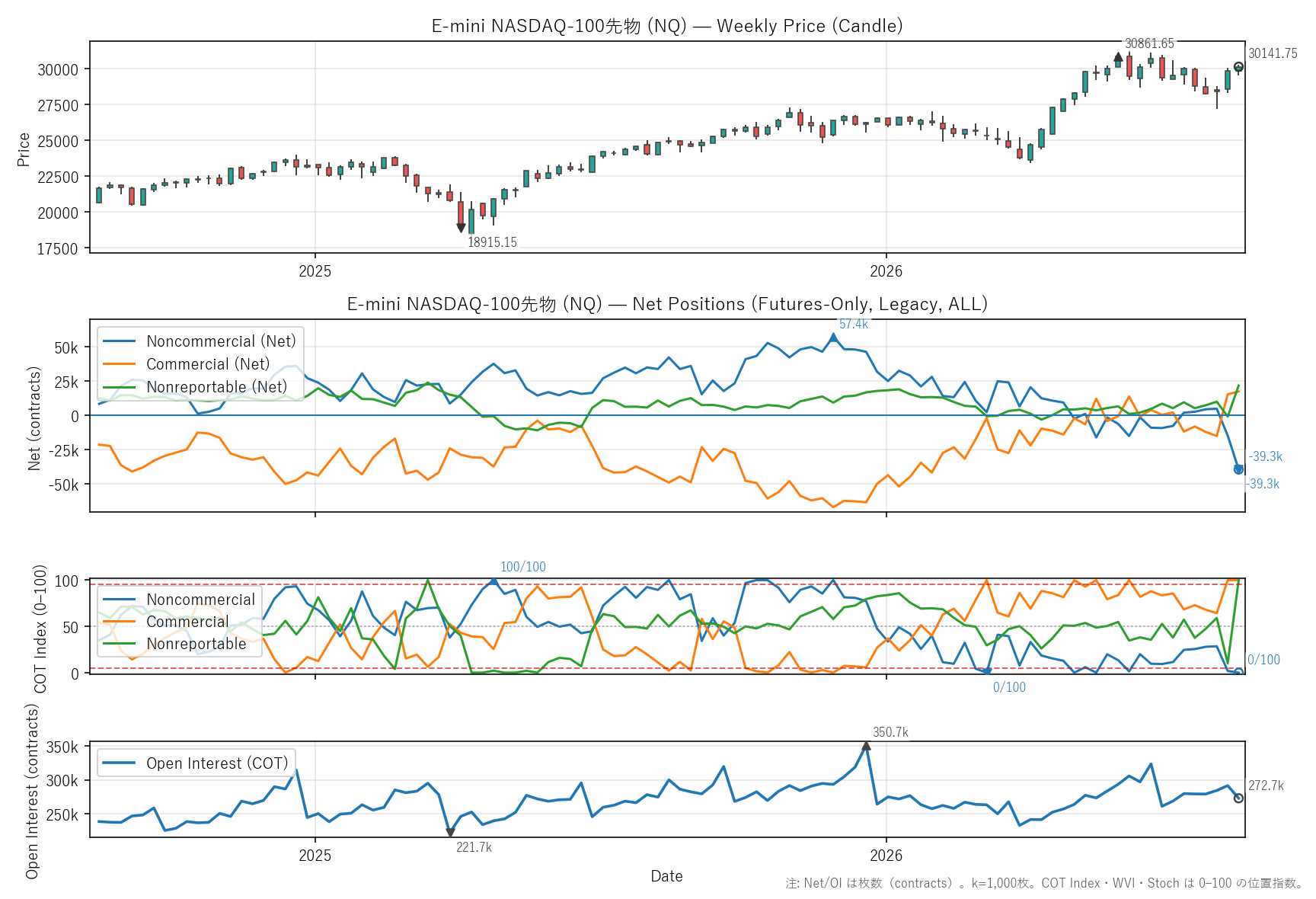Click the down-triangle marker at the price low

[461, 228]
